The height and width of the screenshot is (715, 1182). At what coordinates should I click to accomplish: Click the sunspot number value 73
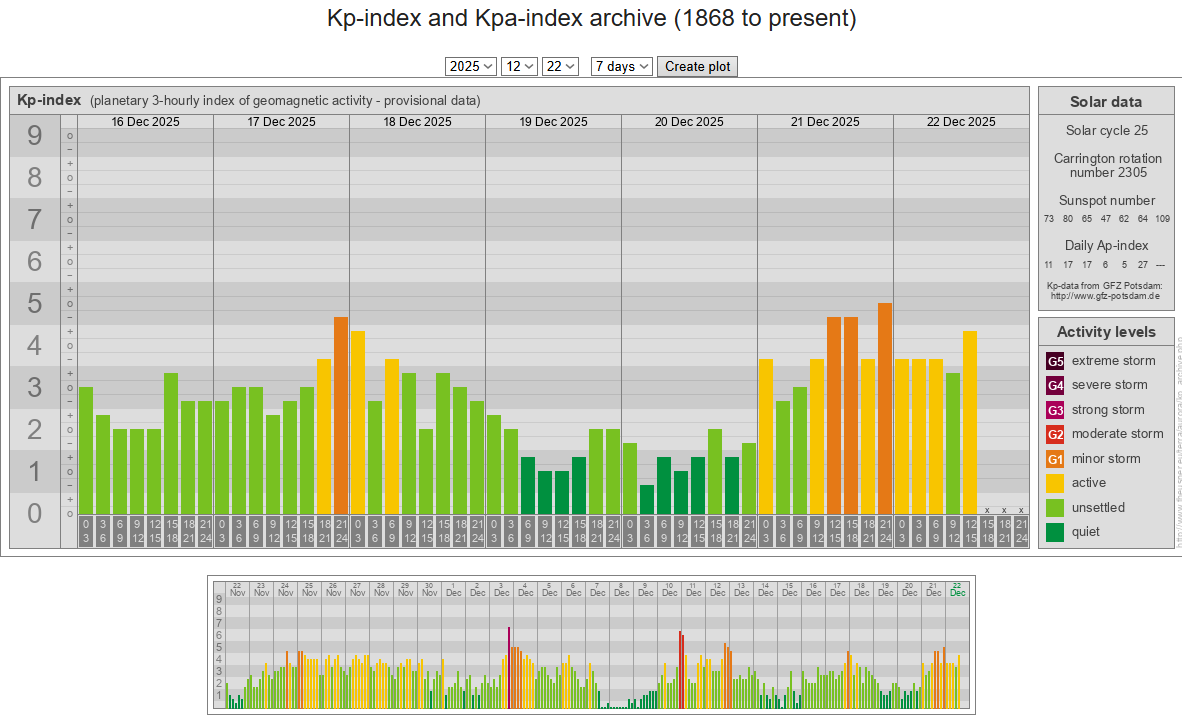(1049, 219)
